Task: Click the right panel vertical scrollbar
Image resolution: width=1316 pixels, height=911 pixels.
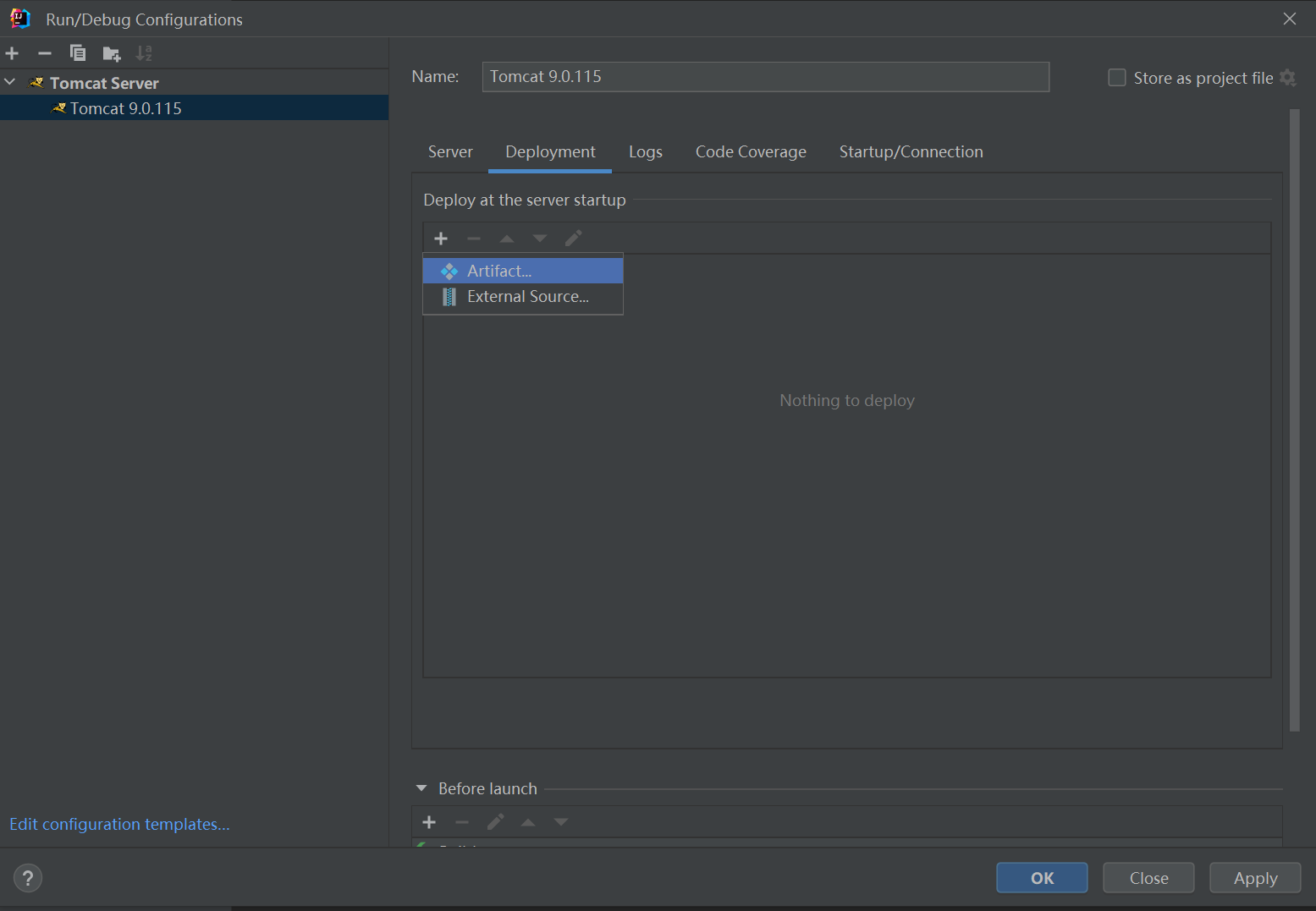Action: click(1294, 420)
